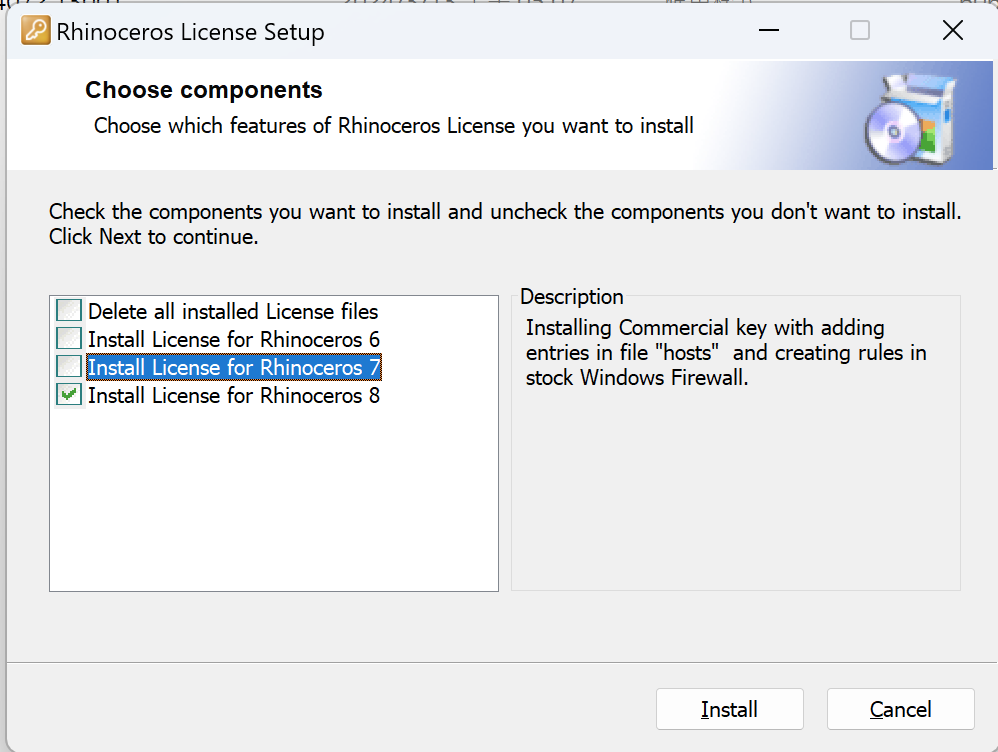
Task: Close the setup window with X
Action: 952,31
